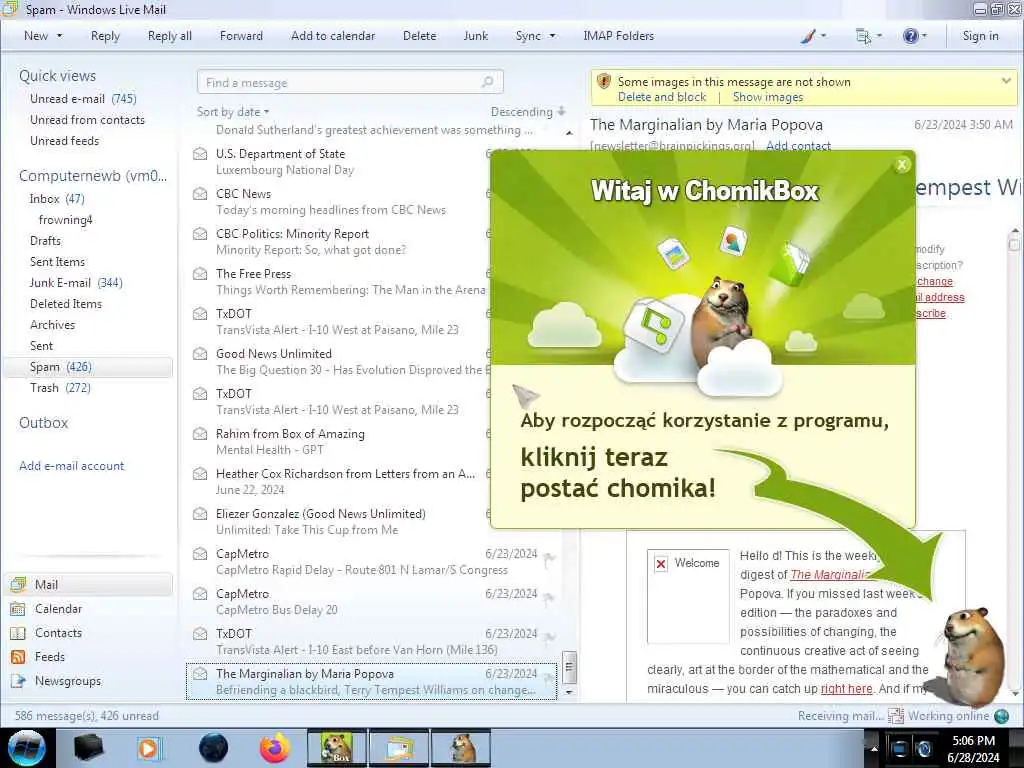Open Heather Cox Richardson message
Viewport: 1024px width, 768px height.
[340, 481]
